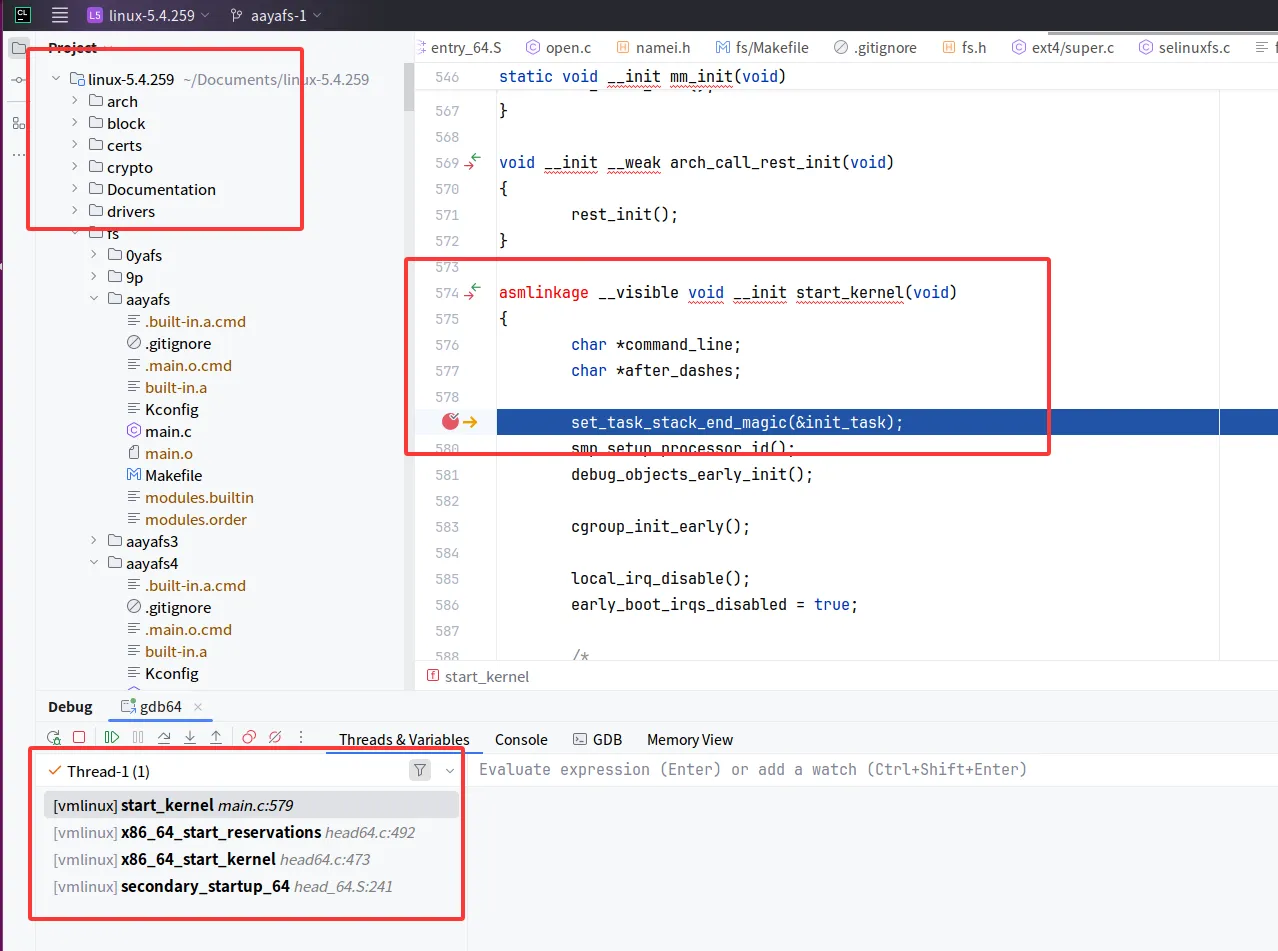Mute all breakpoints
This screenshot has width=1278, height=951.
275,738
